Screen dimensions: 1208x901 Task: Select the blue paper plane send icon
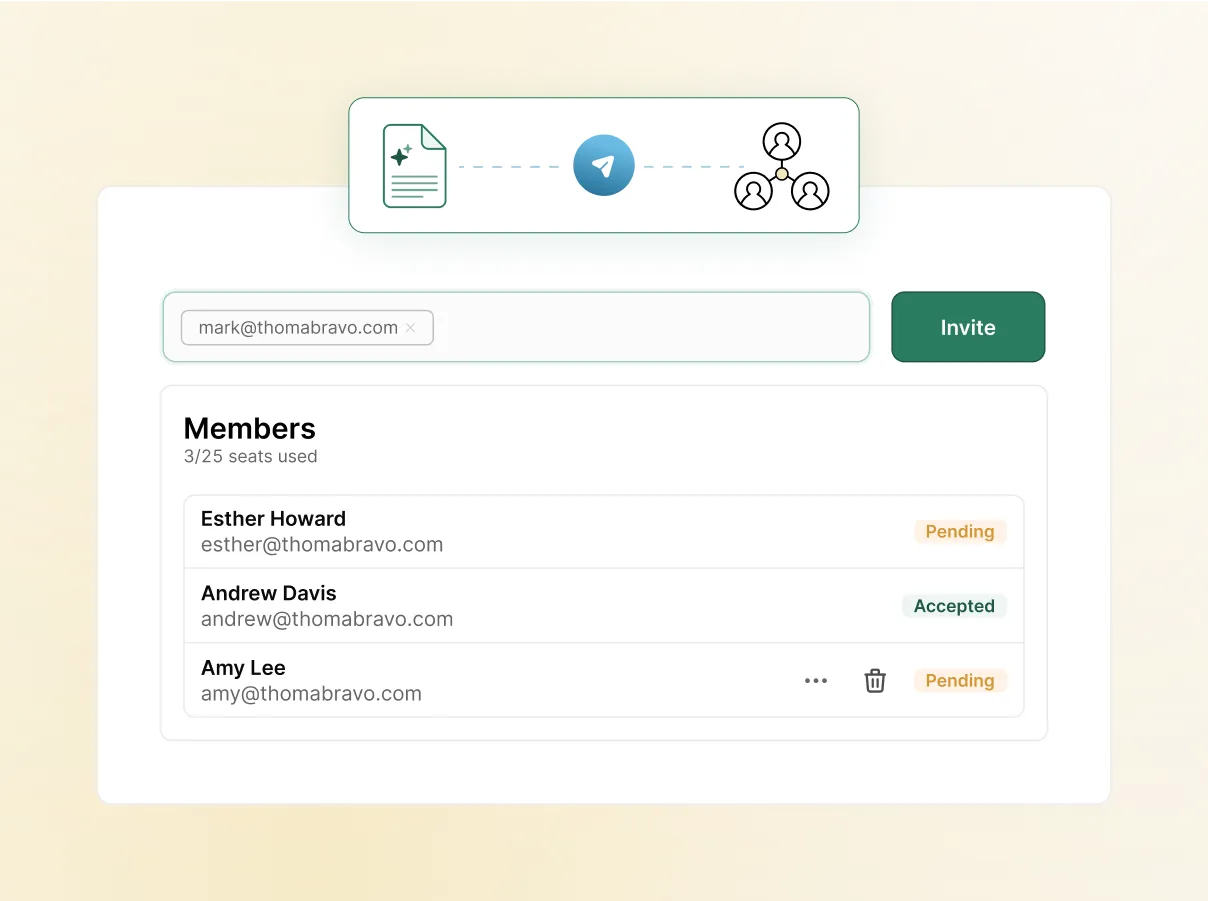pos(603,165)
